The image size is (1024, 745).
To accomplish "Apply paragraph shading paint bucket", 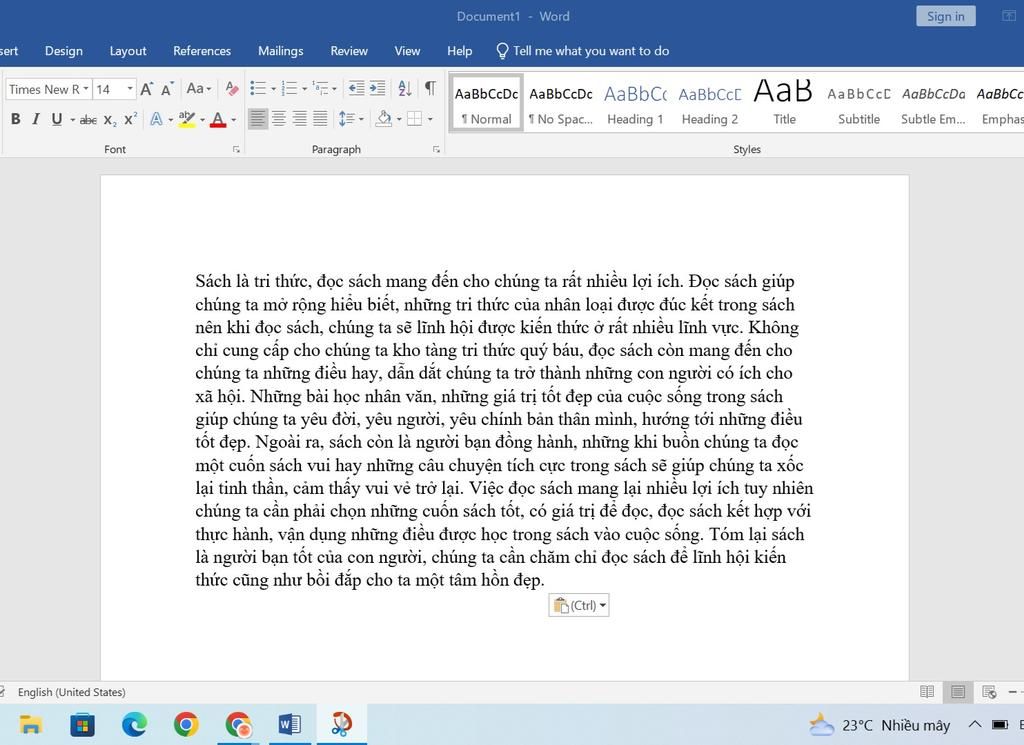I will [x=384, y=119].
